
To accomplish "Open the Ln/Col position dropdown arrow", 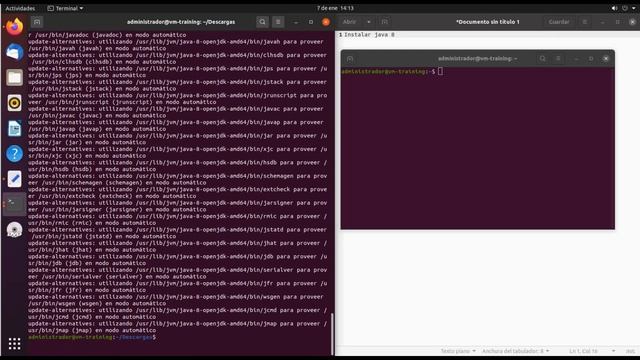I will (613, 351).
